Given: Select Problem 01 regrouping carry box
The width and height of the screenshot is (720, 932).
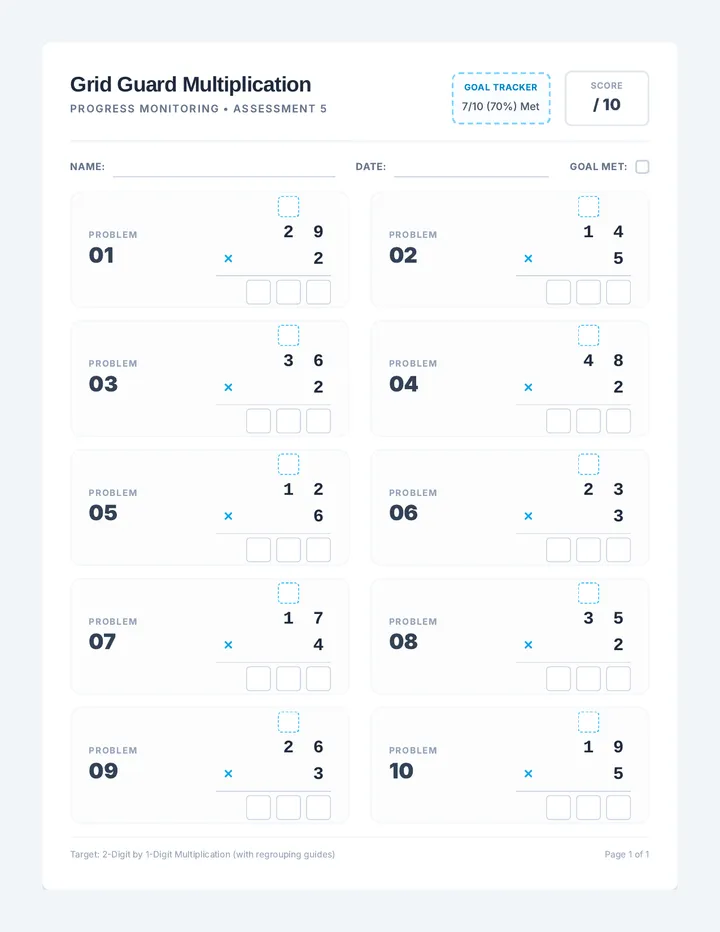Looking at the screenshot, I should [288, 207].
